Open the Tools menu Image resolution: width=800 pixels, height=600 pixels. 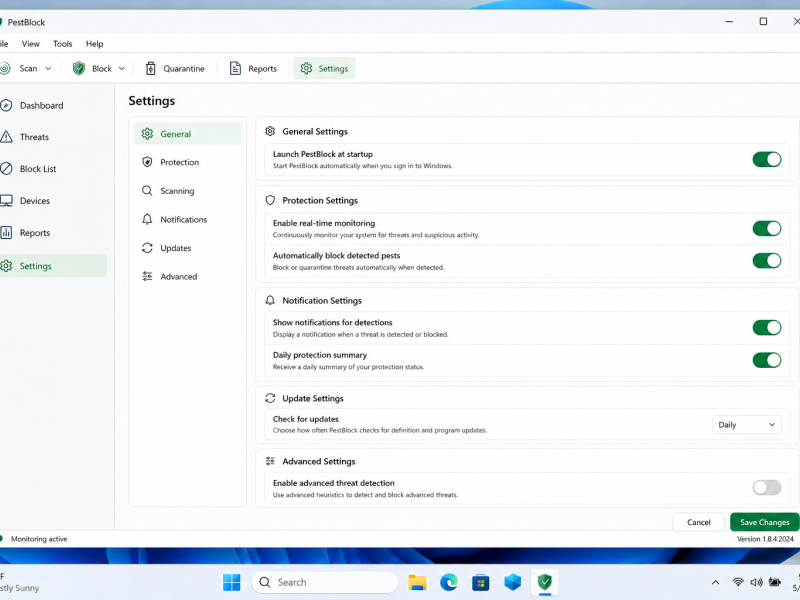[x=63, y=44]
